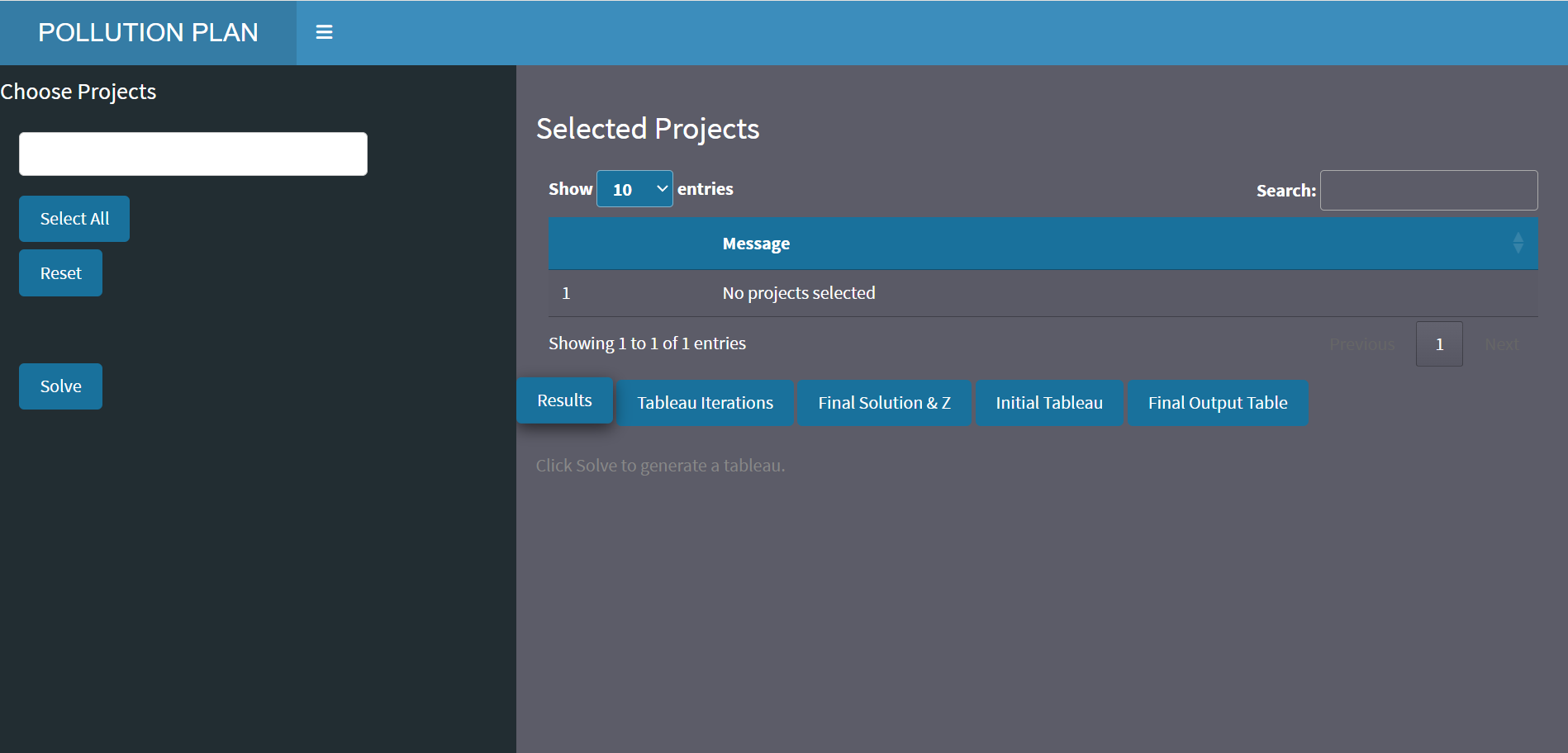Open the hamburger navigation menu
The height and width of the screenshot is (753, 1568).
pos(323,32)
